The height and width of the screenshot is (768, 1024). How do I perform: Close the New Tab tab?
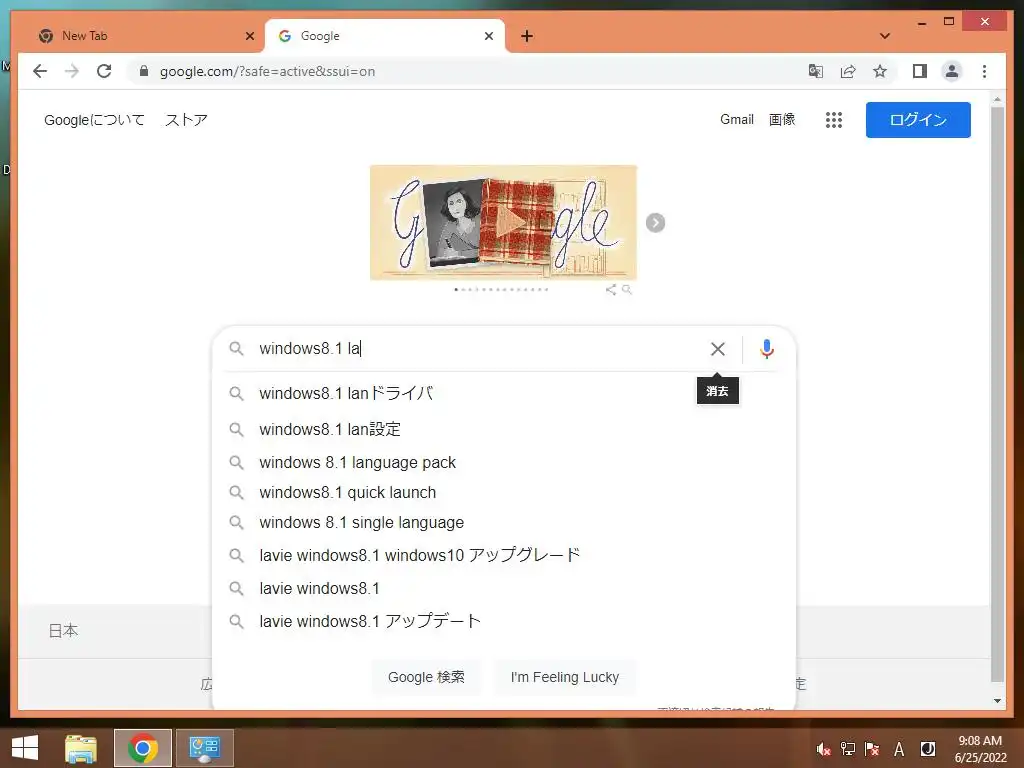pos(249,36)
